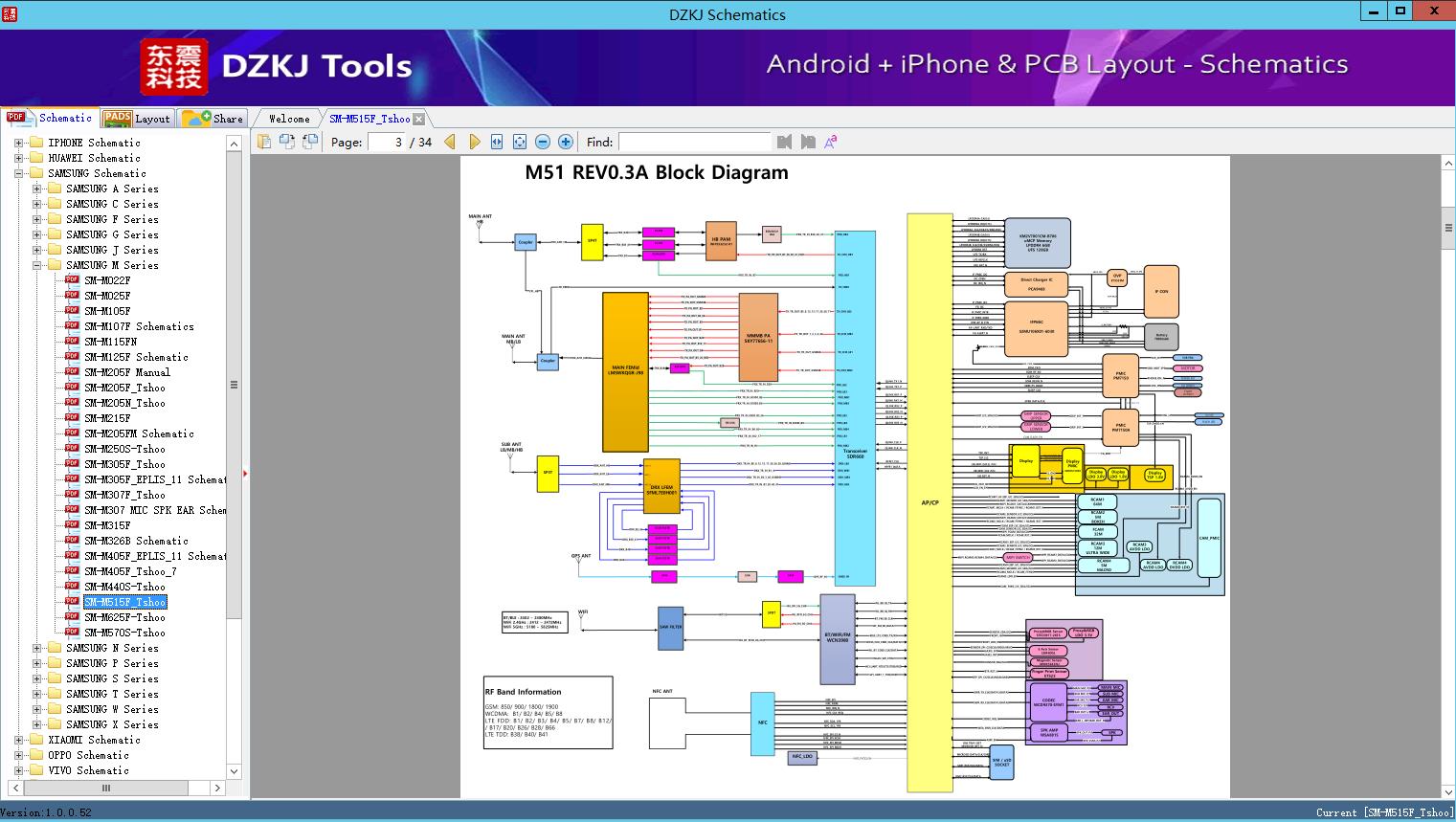Switch to the Layout tab
The image size is (1456, 822).
[x=137, y=119]
